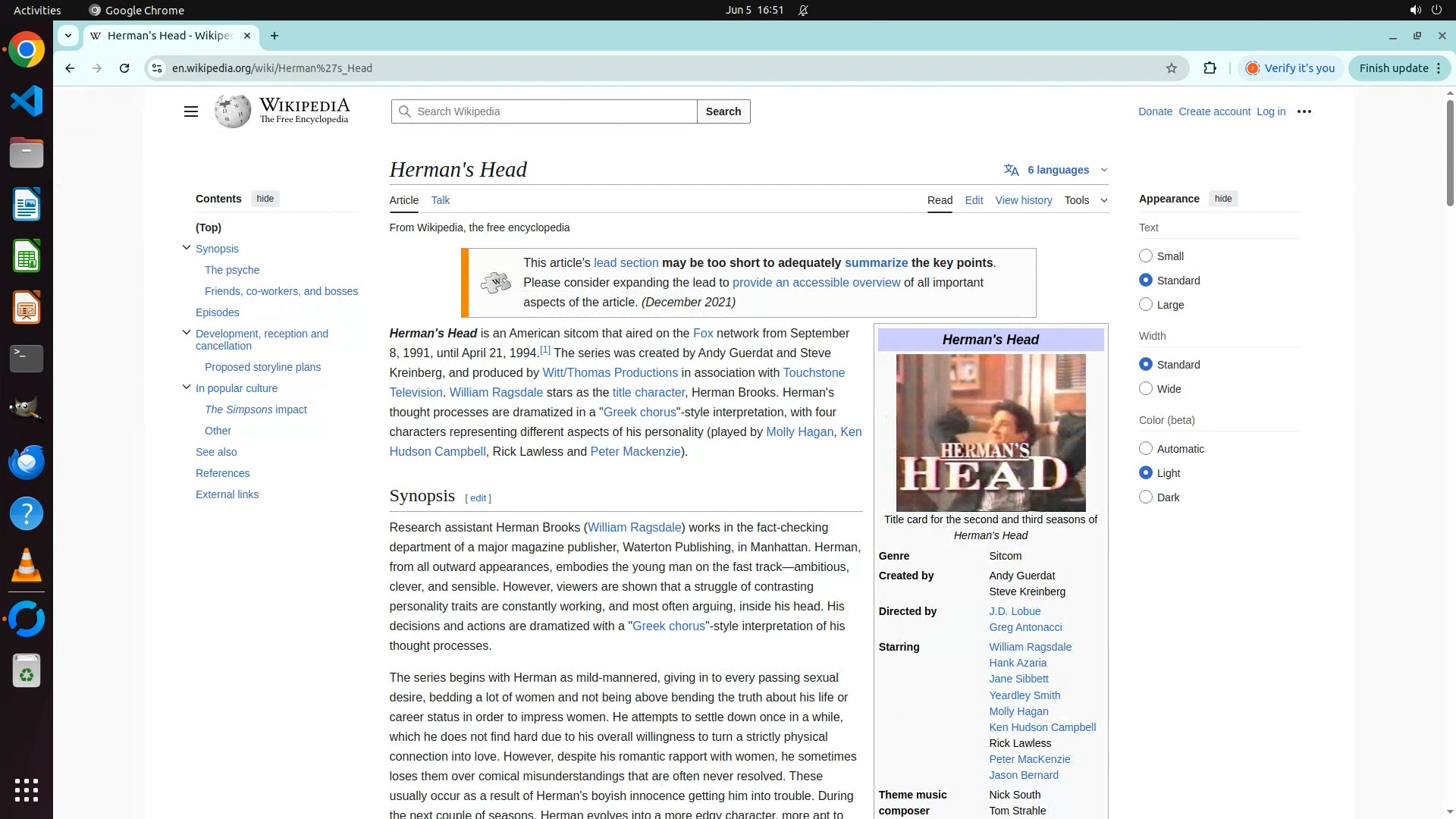Image resolution: width=1456 pixels, height=819 pixels.
Task: Collapse the Synopsis contents section
Action: (x=187, y=248)
